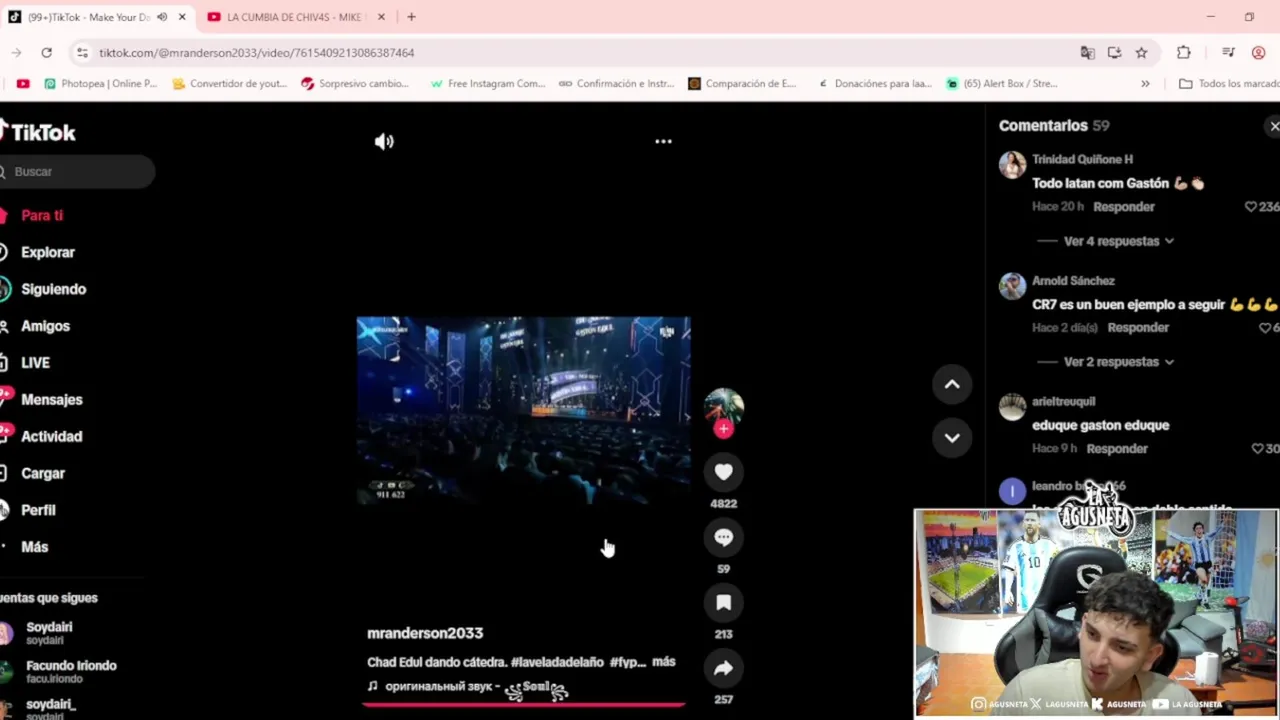Close the LA CUMBIA DE CHIV4S tab
1280x720 pixels.
point(381,17)
